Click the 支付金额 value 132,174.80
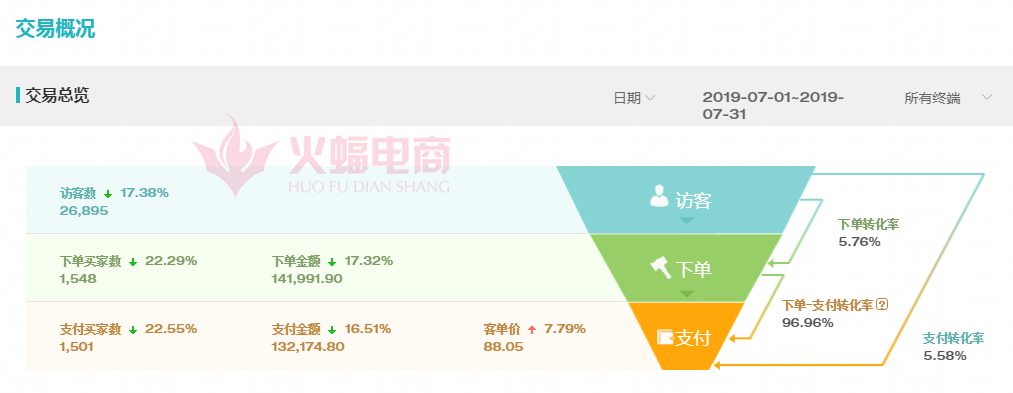The height and width of the screenshot is (393, 1013). click(x=308, y=347)
